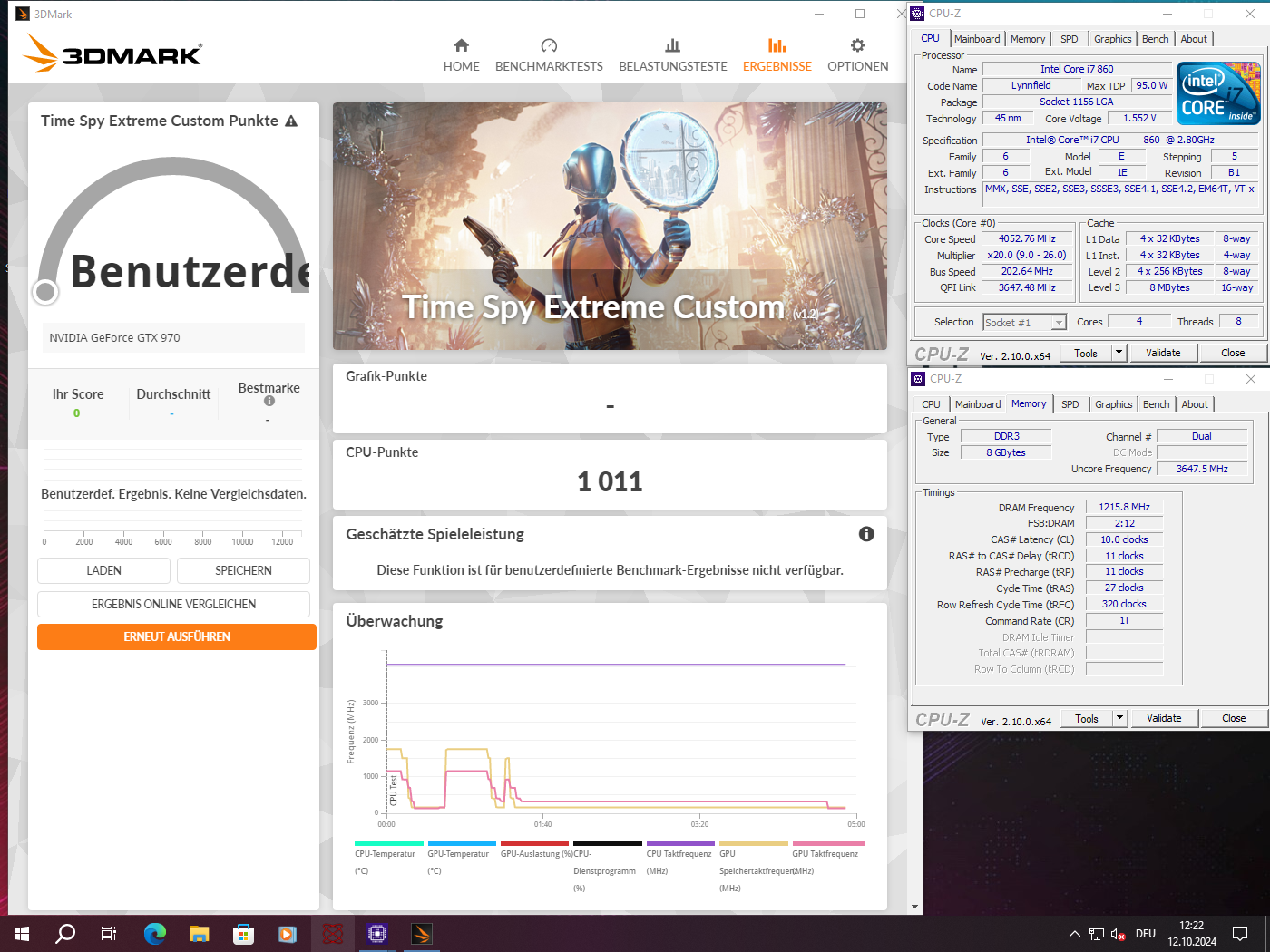
Task: Click the Core Speed value 4052.76 MHz
Action: pyautogui.click(x=1027, y=239)
